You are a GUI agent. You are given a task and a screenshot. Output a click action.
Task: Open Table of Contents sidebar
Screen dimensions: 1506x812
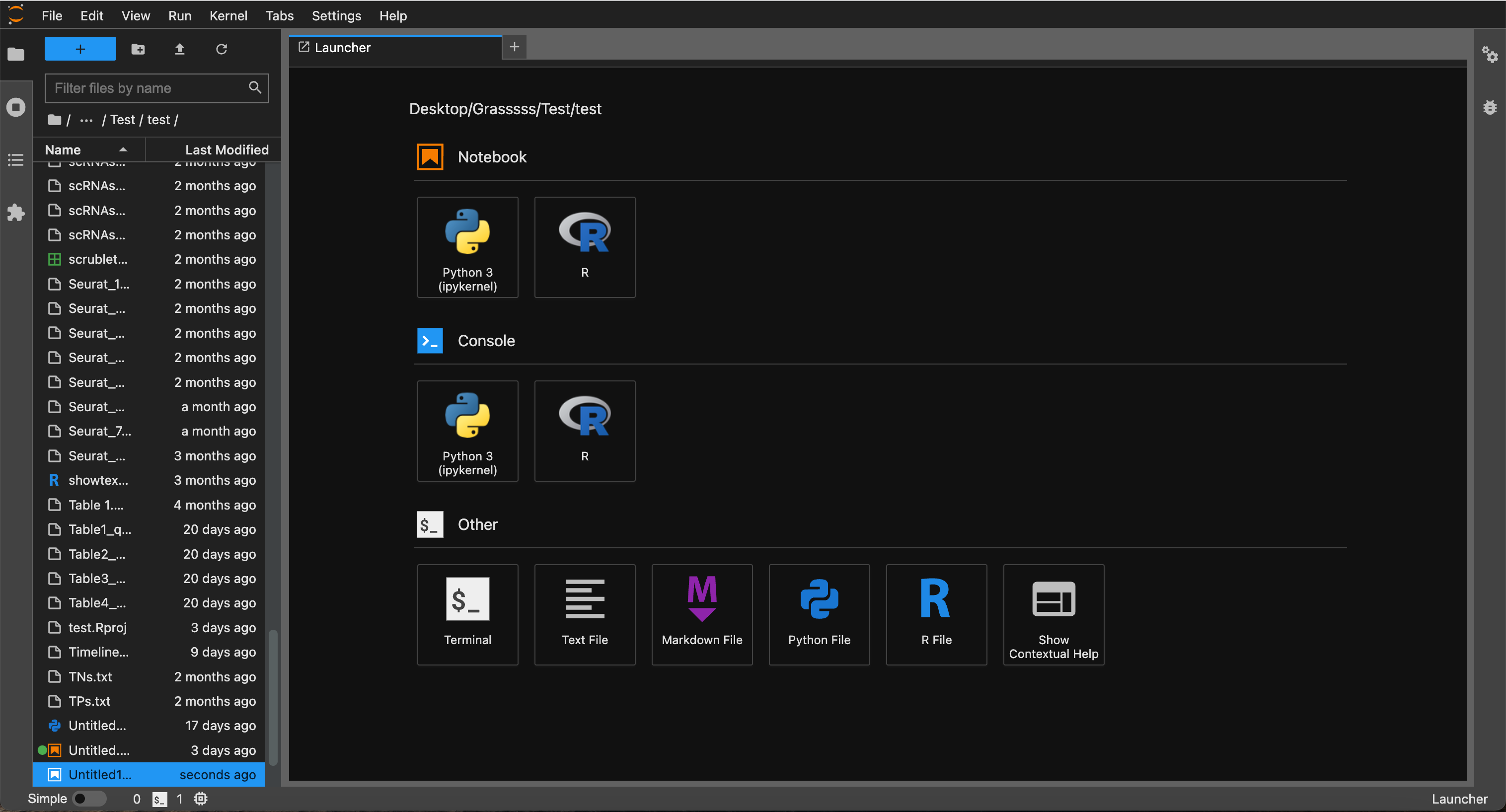tap(16, 159)
